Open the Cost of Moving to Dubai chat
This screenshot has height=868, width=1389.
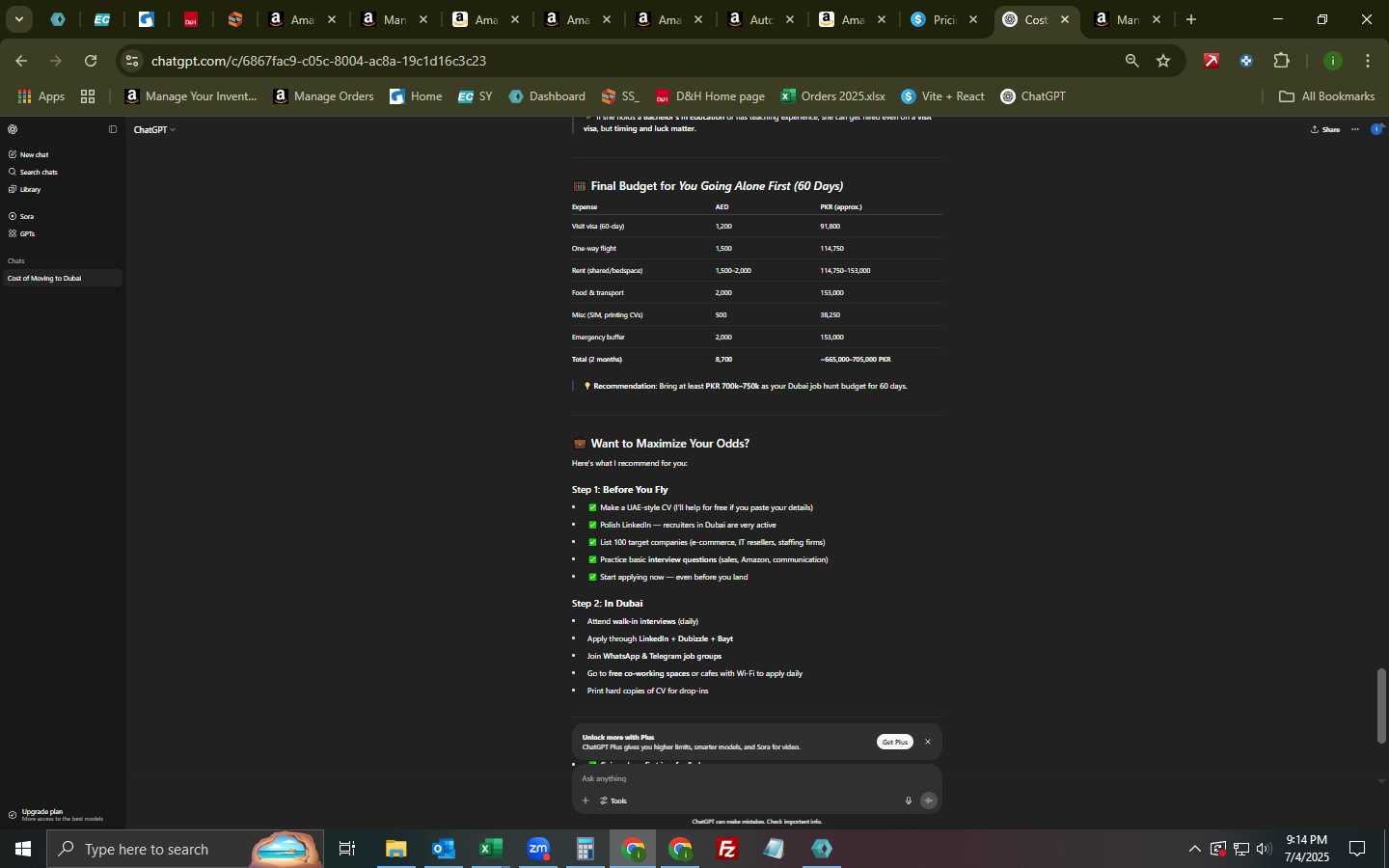coord(61,278)
